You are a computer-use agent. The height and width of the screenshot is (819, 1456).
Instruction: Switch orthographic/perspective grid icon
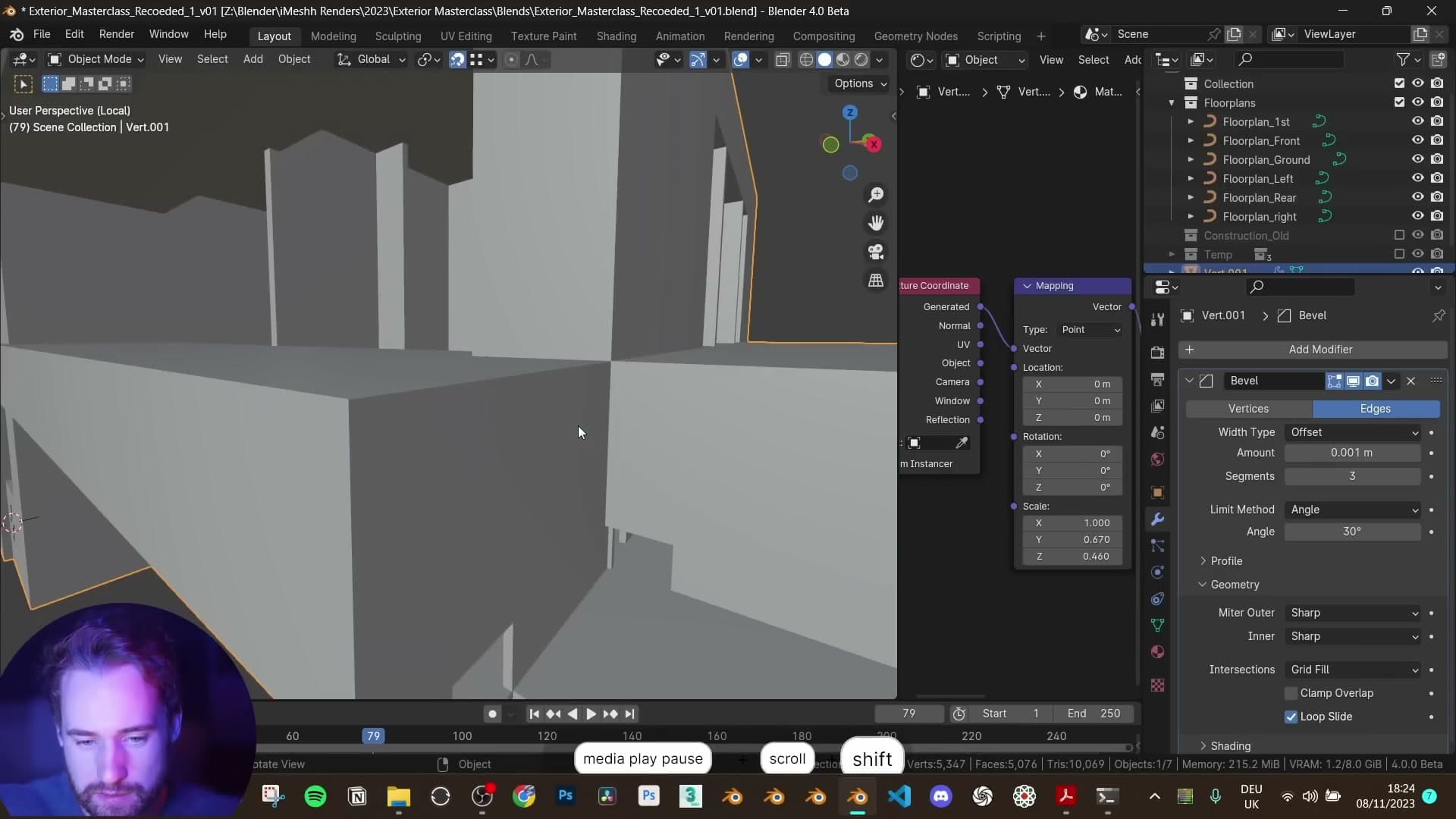point(876,281)
